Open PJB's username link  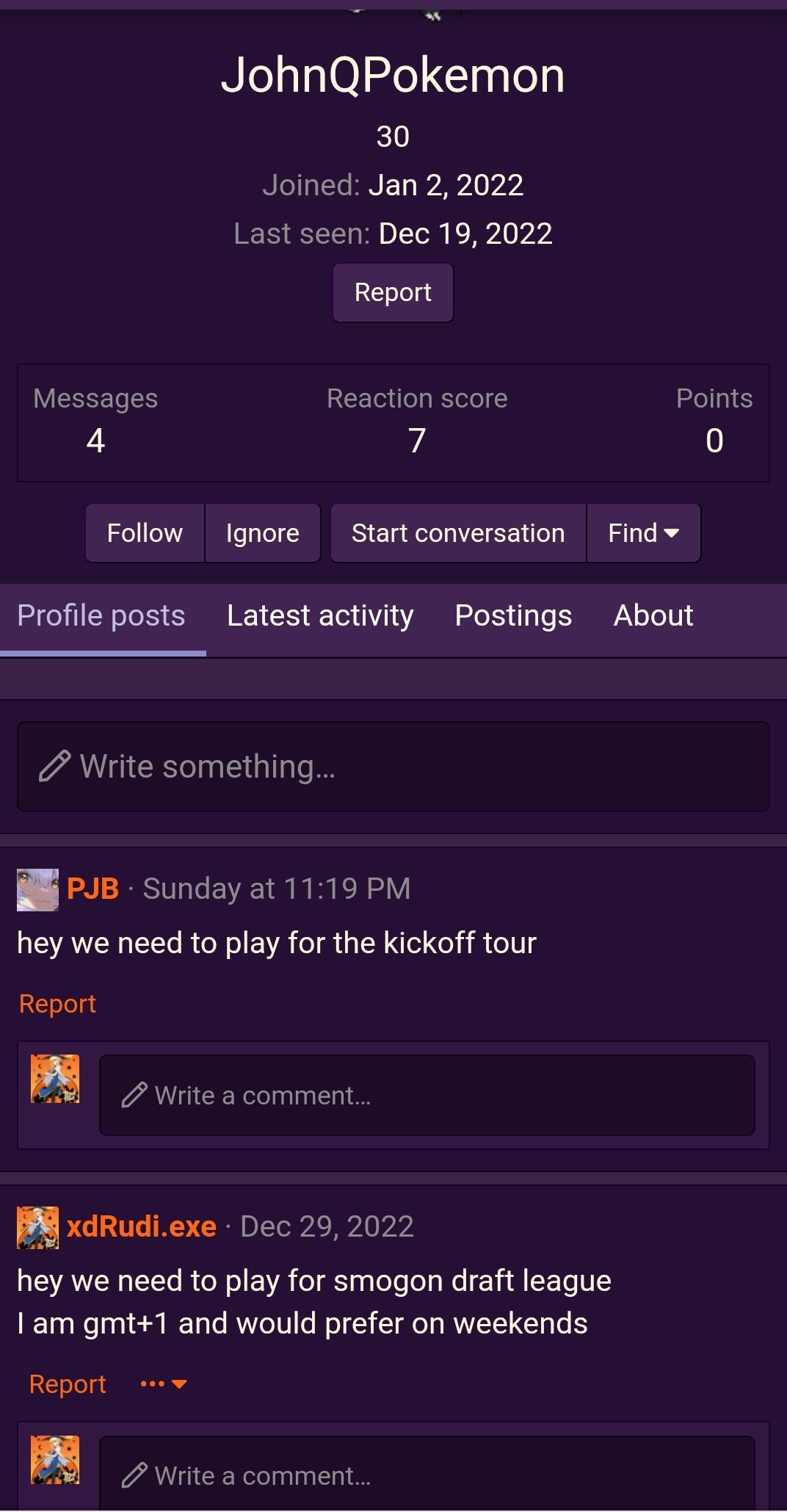click(x=93, y=889)
